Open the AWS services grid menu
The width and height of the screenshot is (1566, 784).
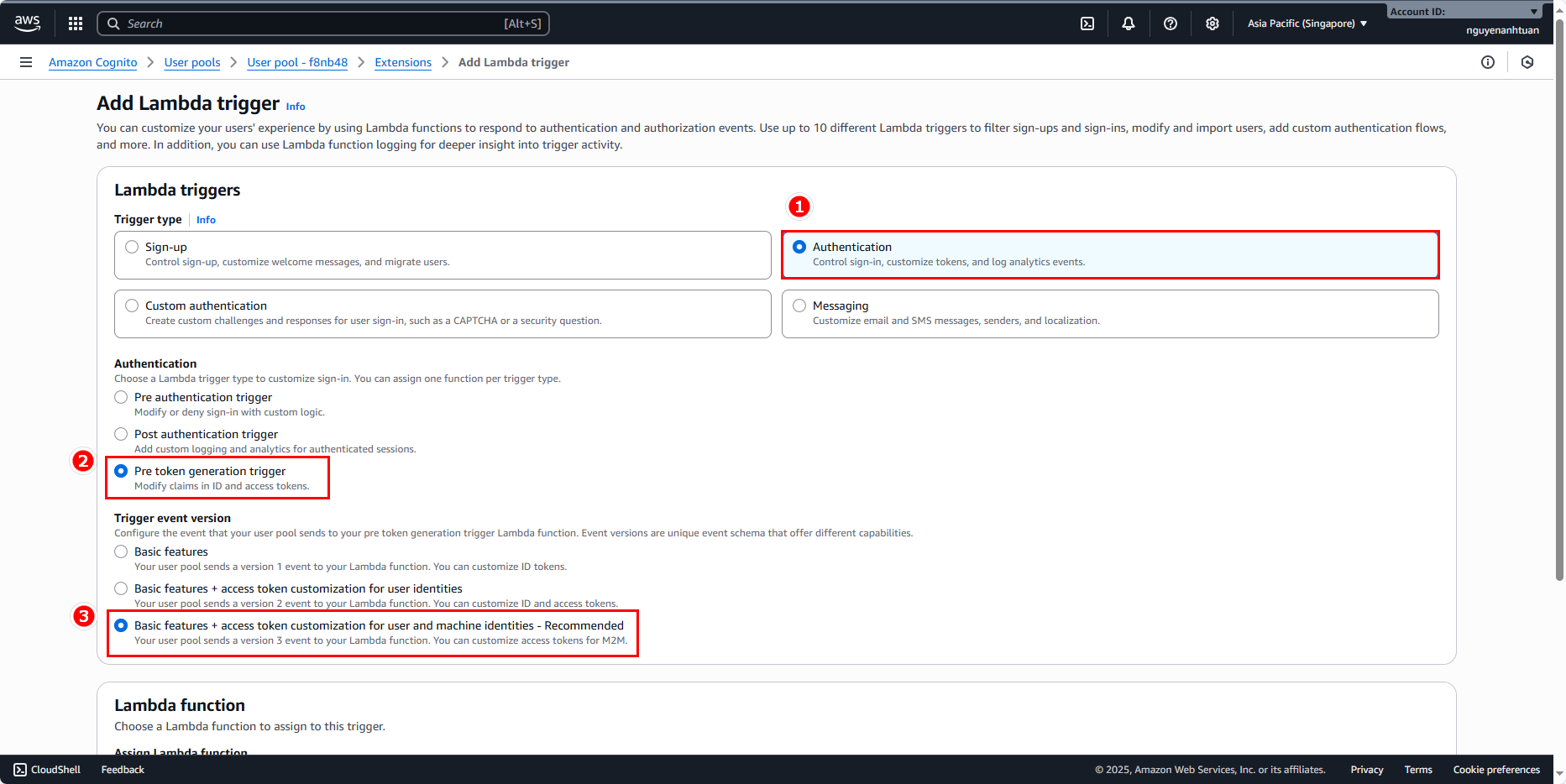coord(76,24)
